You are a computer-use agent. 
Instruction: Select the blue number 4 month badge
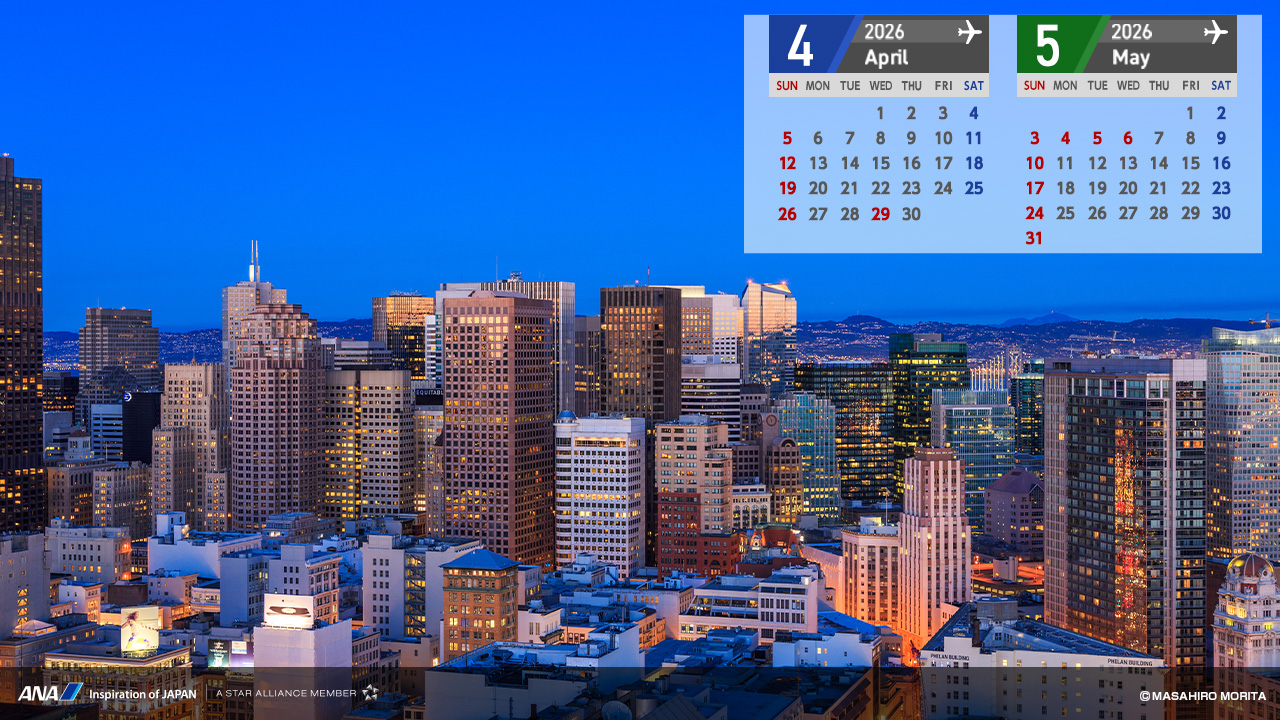point(800,45)
